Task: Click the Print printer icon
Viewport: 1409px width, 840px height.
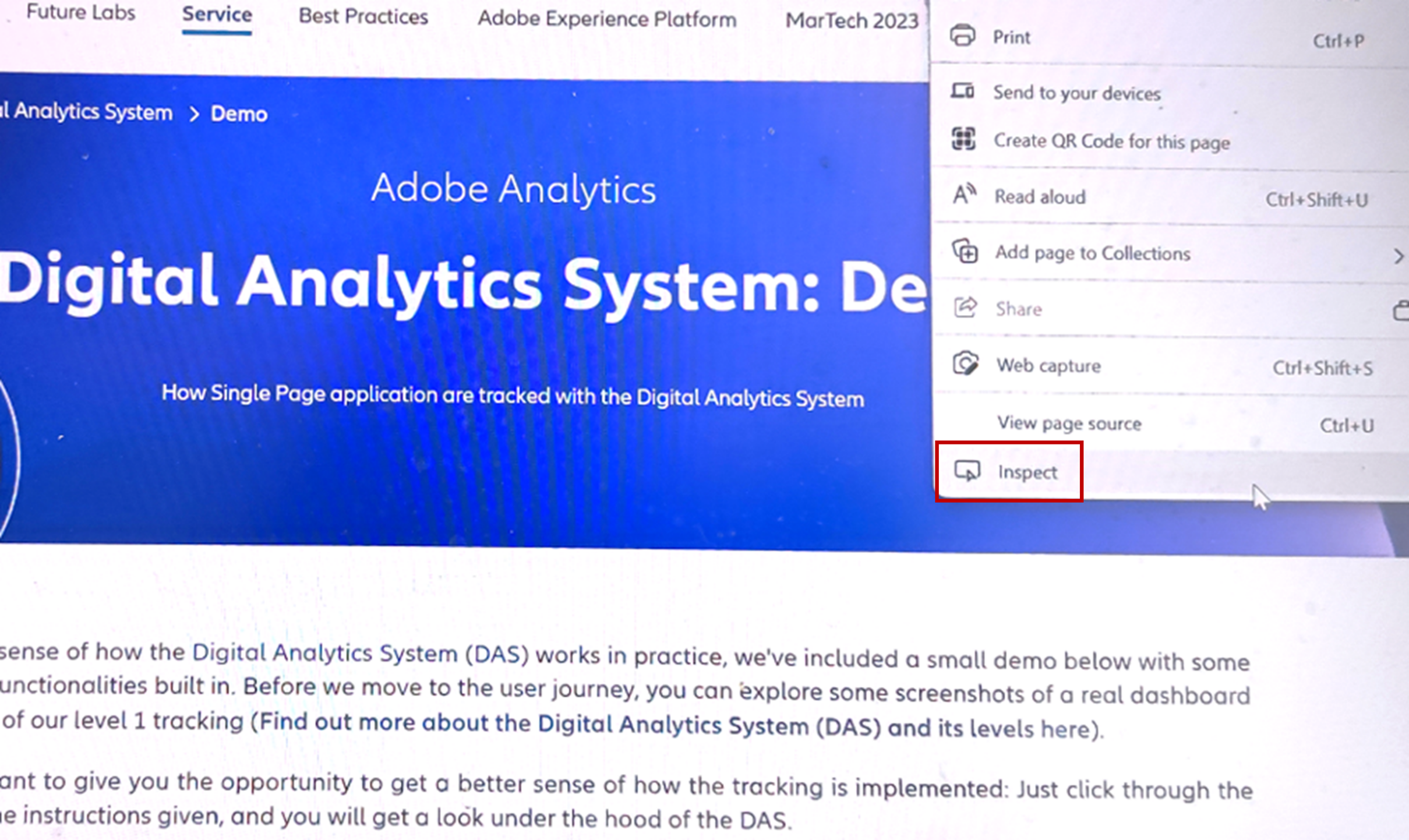Action: coord(962,36)
